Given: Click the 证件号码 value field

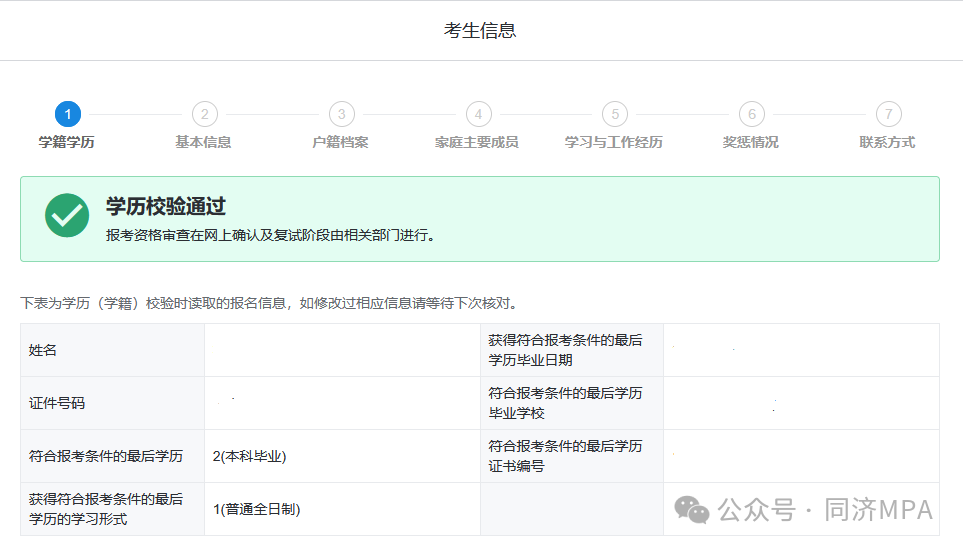Looking at the screenshot, I should click(342, 403).
